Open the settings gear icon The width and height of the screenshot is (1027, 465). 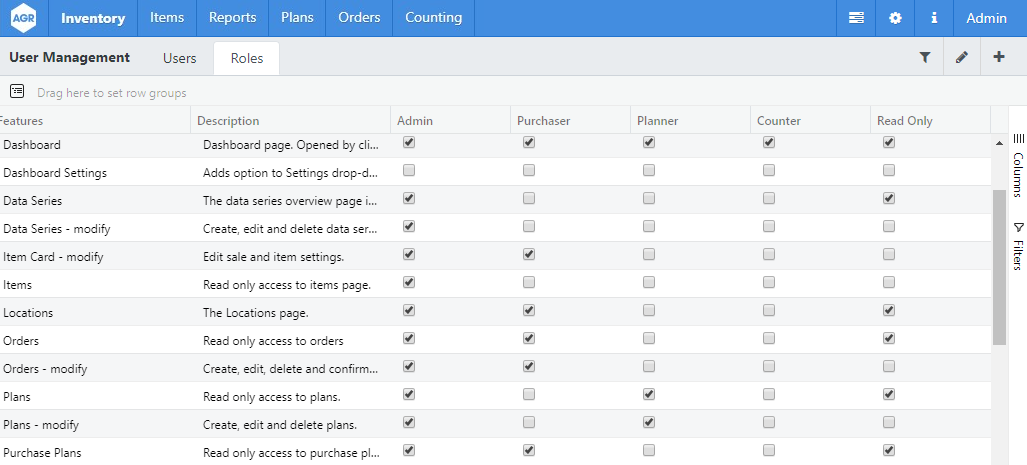click(895, 18)
